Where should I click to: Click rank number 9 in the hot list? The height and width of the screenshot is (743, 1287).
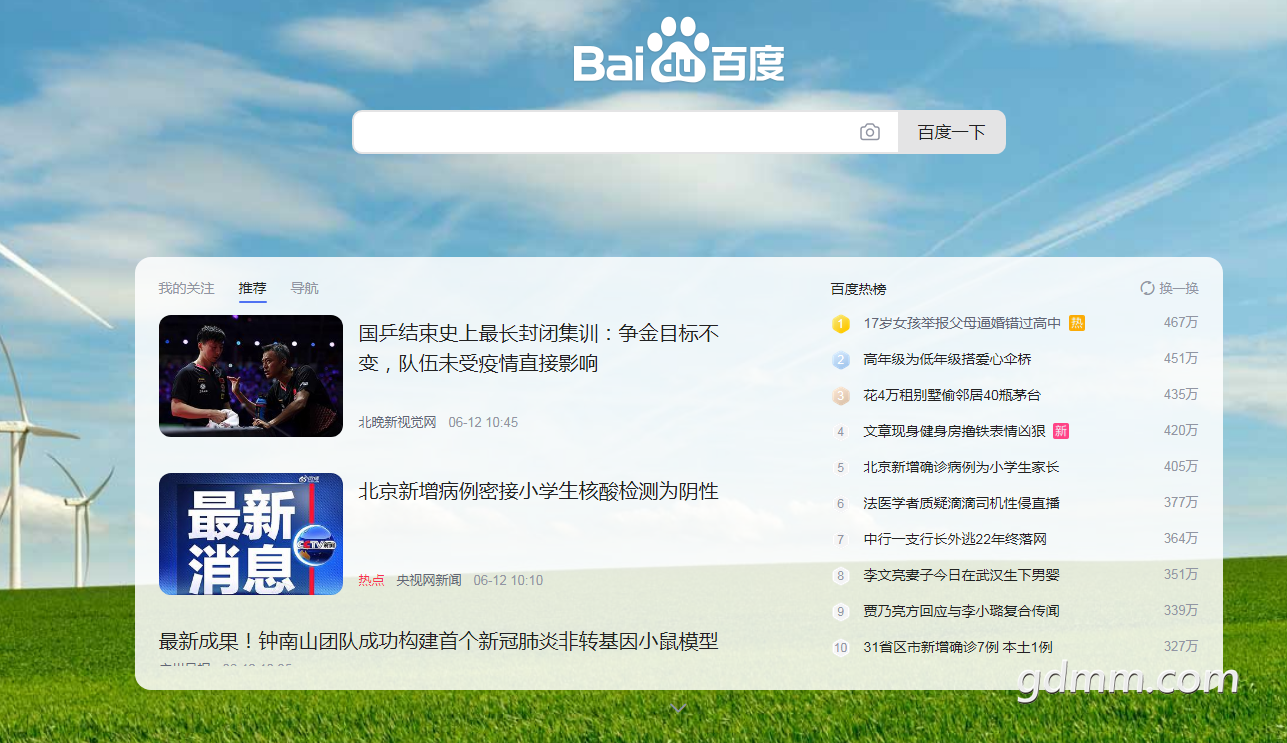pyautogui.click(x=841, y=612)
